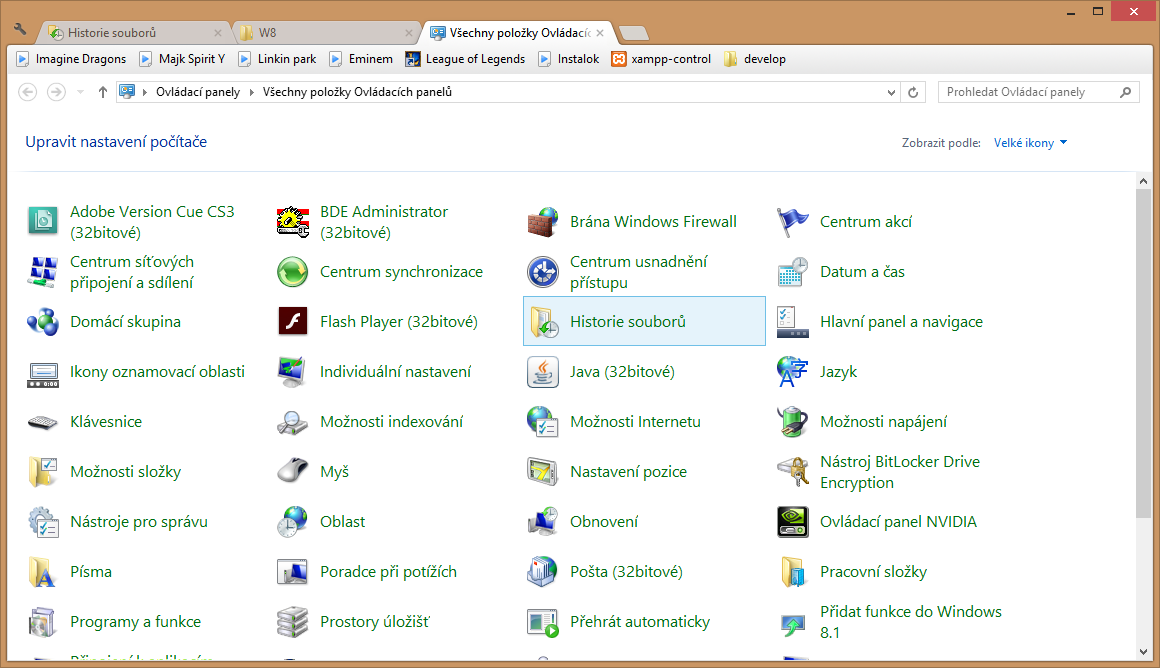The image size is (1160, 668).
Task: Refresh the address bar
Action: coord(913,92)
